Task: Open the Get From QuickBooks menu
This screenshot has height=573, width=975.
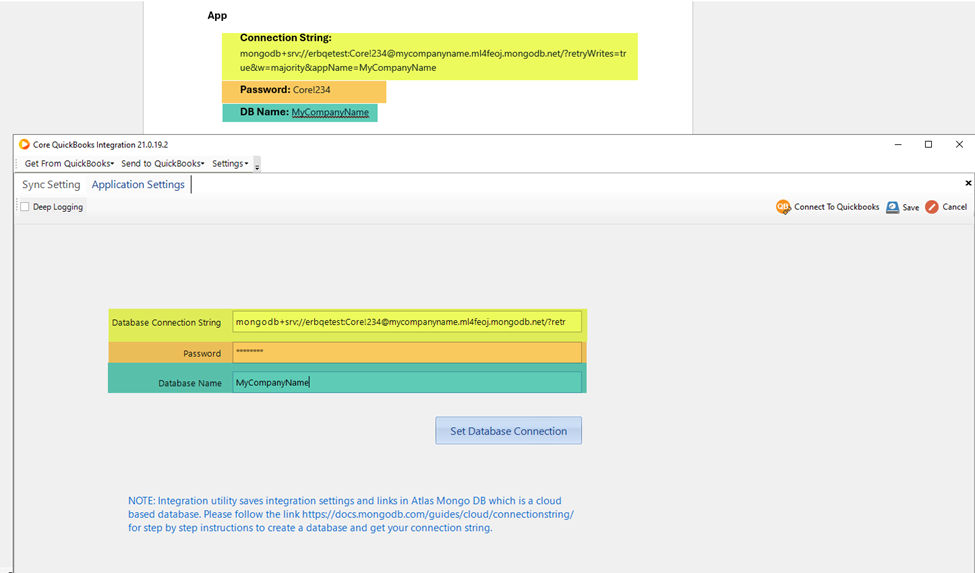Action: pos(69,163)
